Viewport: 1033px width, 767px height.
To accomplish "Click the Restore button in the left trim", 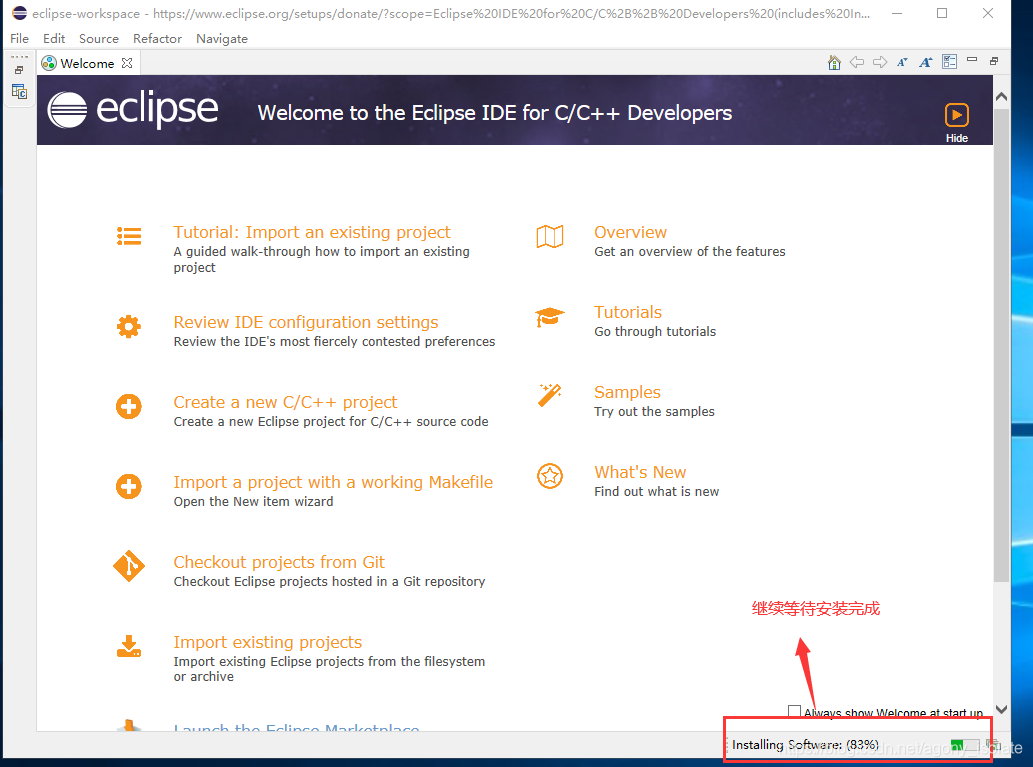I will point(19,70).
